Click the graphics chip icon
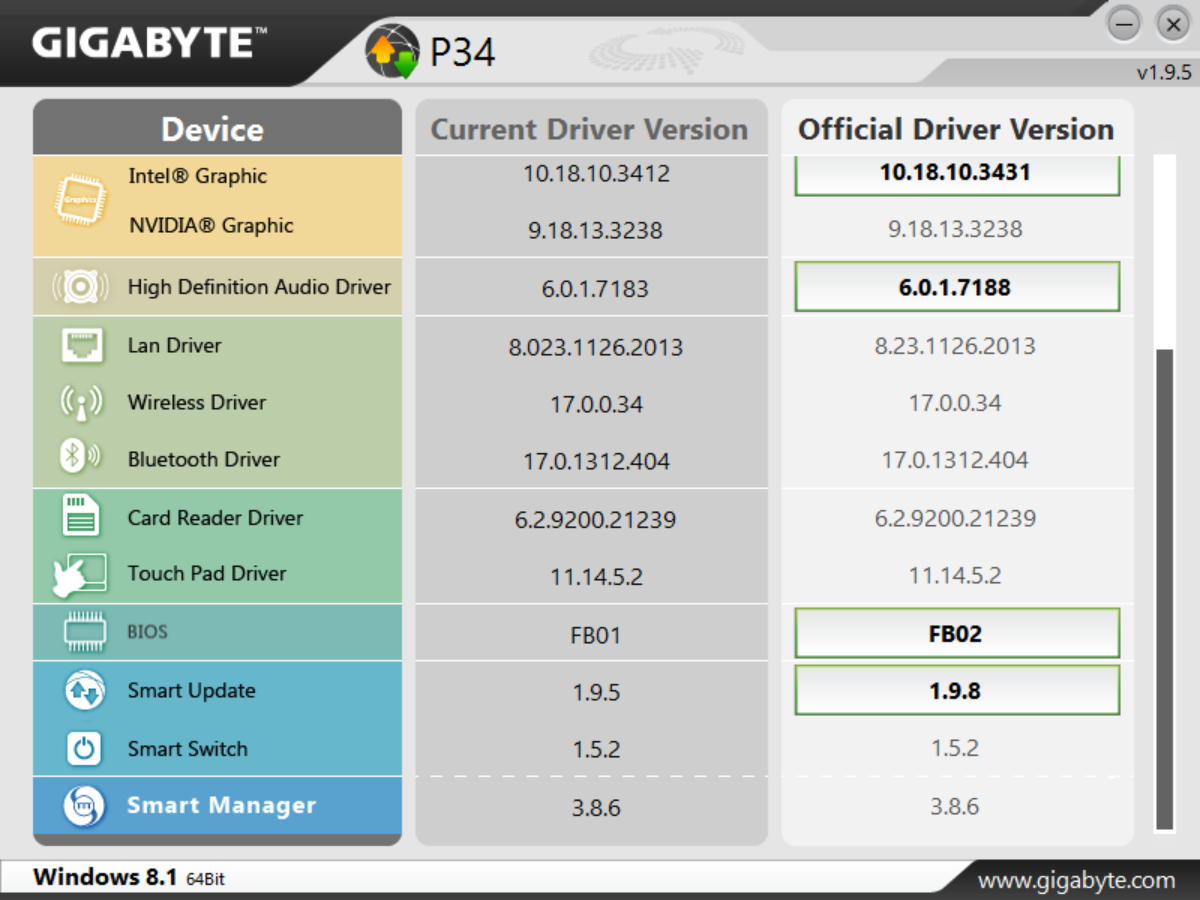The height and width of the screenshot is (900, 1200). (80, 198)
